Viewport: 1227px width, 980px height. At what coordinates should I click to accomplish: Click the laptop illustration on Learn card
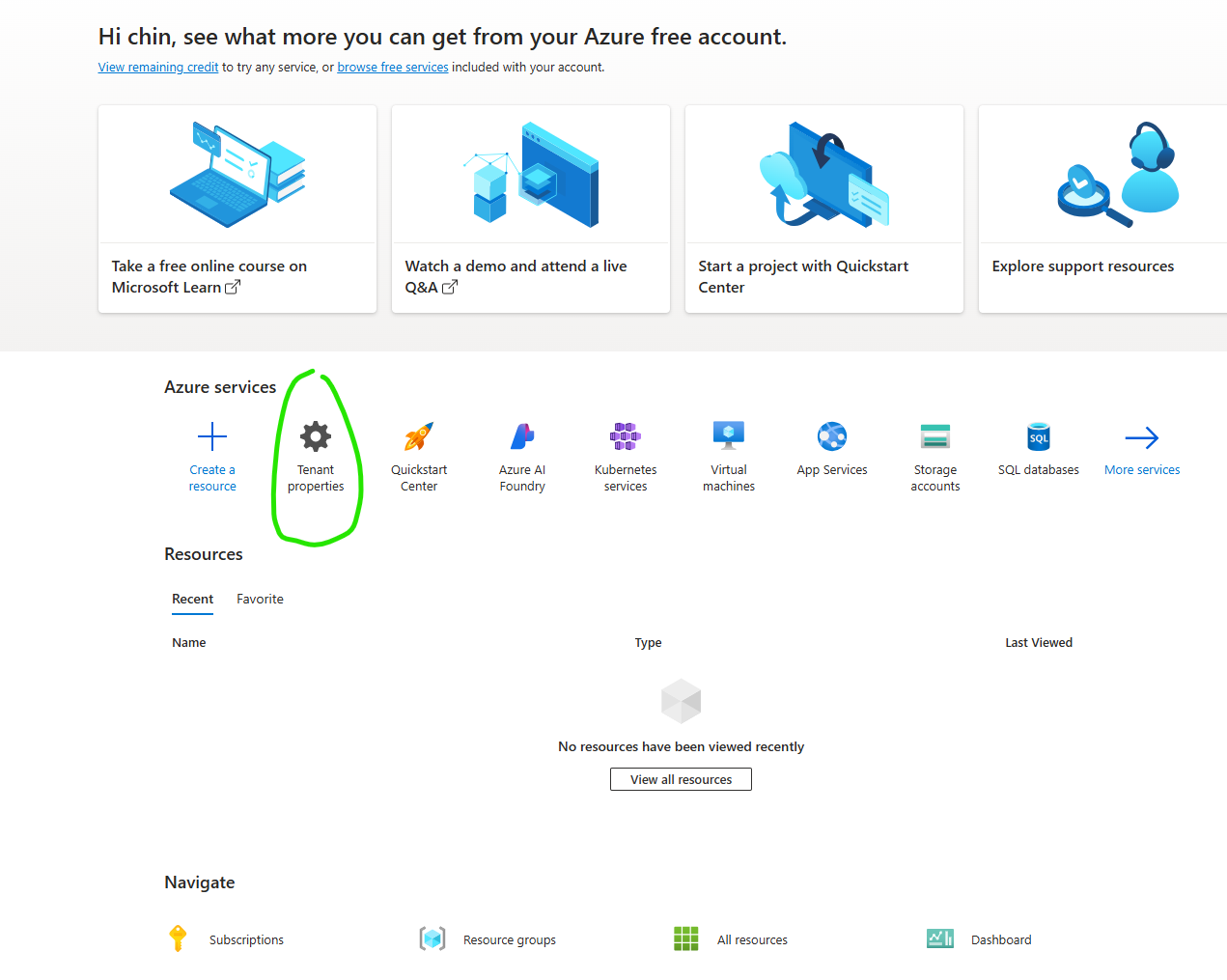click(x=237, y=175)
